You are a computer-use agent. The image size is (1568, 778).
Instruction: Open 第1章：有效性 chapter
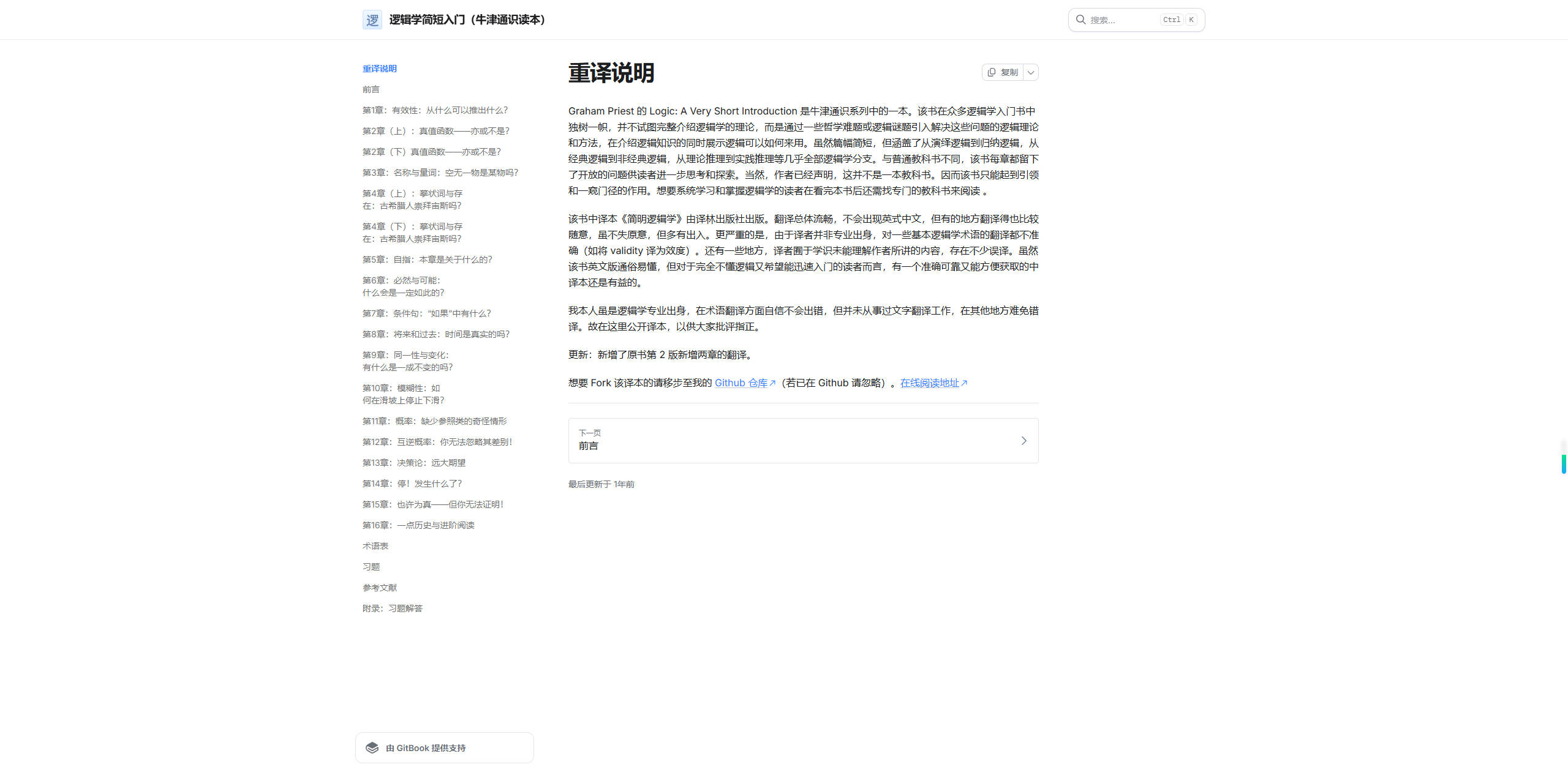pyautogui.click(x=435, y=110)
